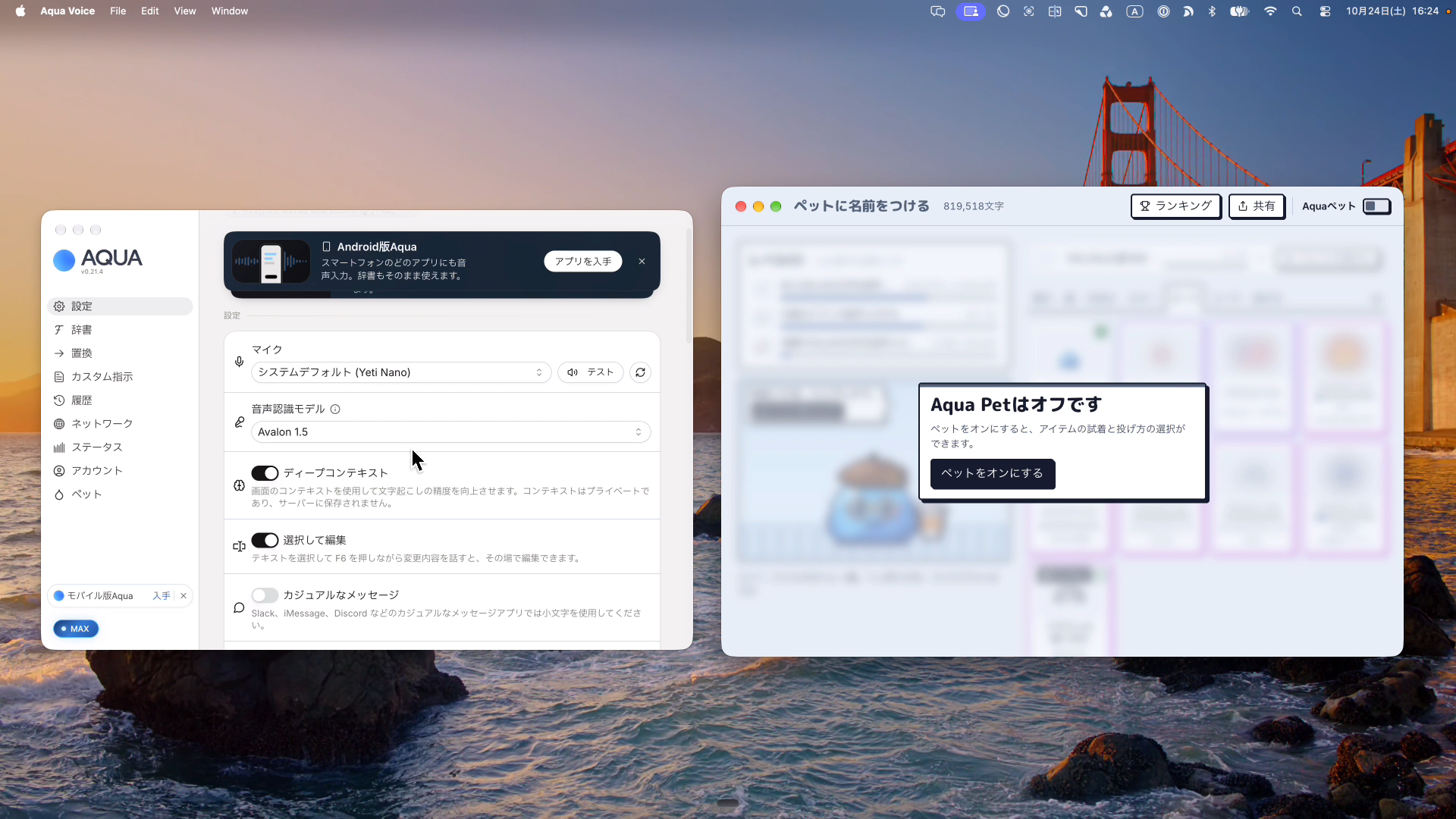Click the アカウント person icon

(x=59, y=471)
